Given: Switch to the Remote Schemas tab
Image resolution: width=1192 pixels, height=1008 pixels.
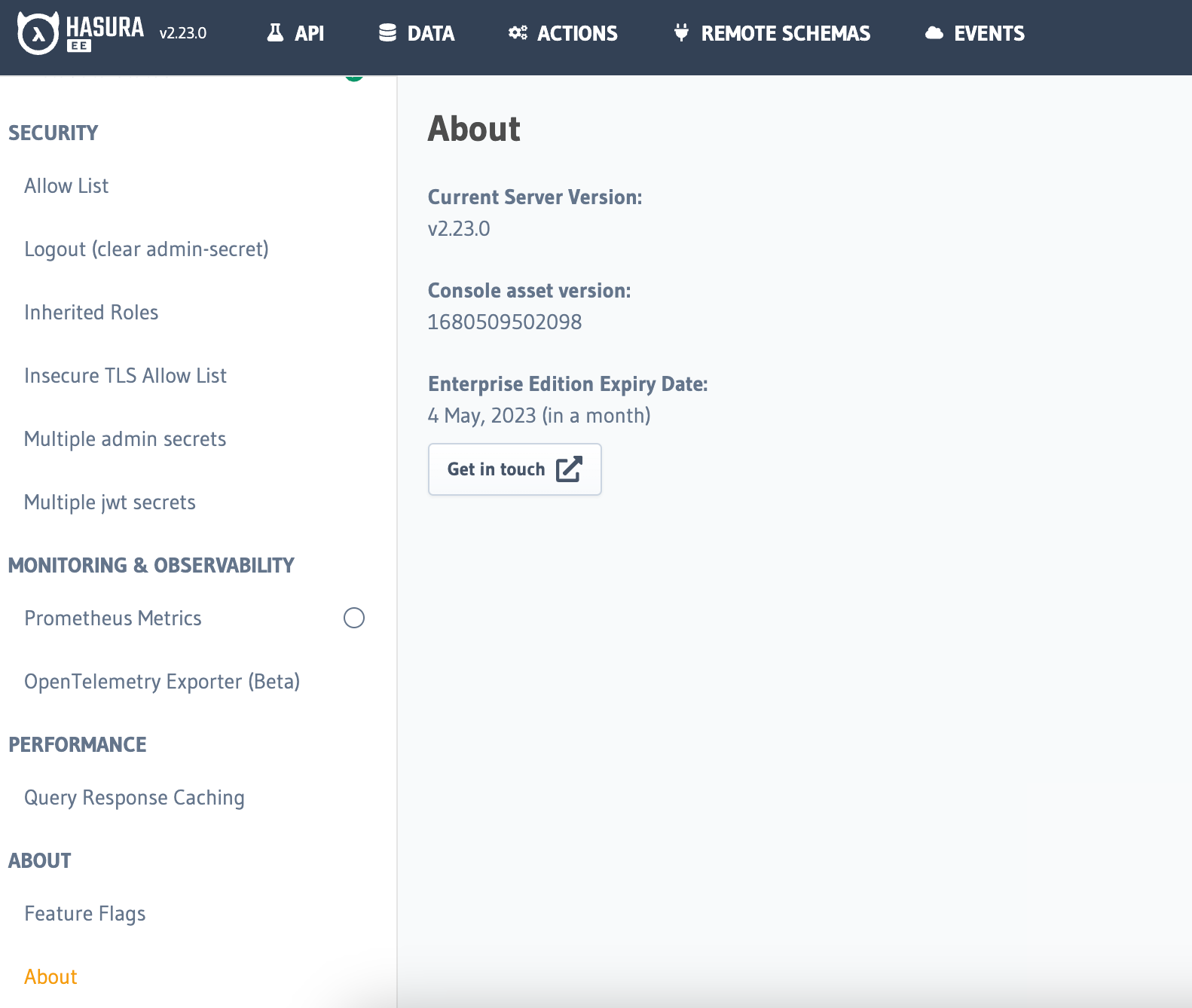Looking at the screenshot, I should [784, 33].
